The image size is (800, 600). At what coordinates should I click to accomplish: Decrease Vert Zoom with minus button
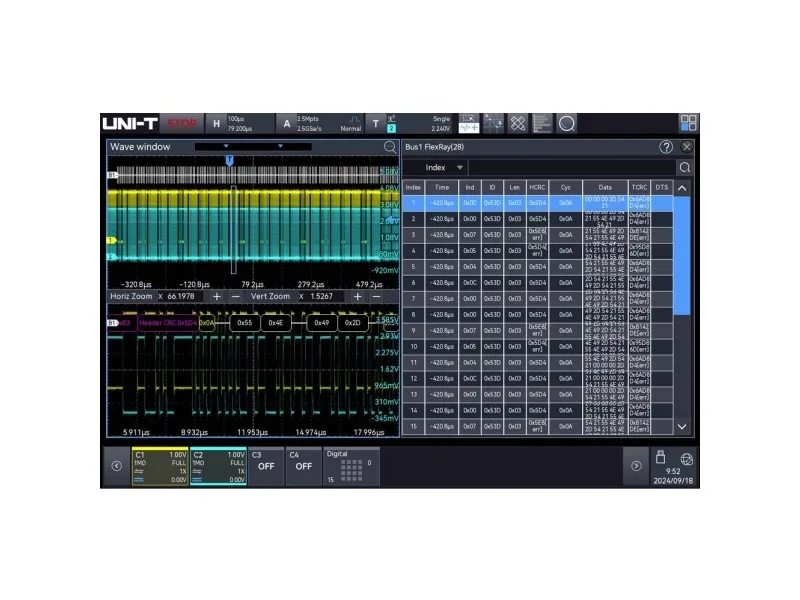pos(377,296)
